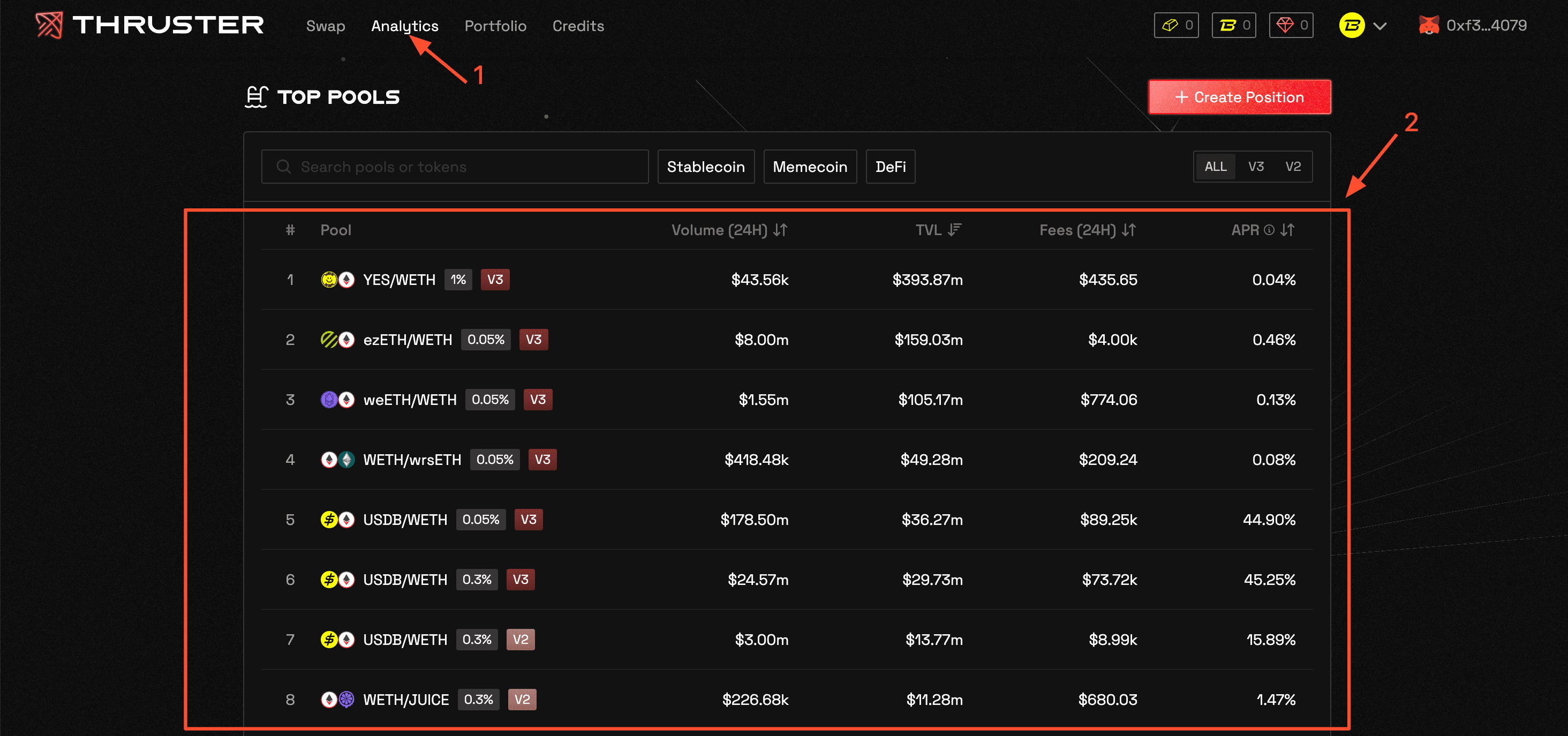
Task: Open the gold points counter icon
Action: [x=1170, y=26]
